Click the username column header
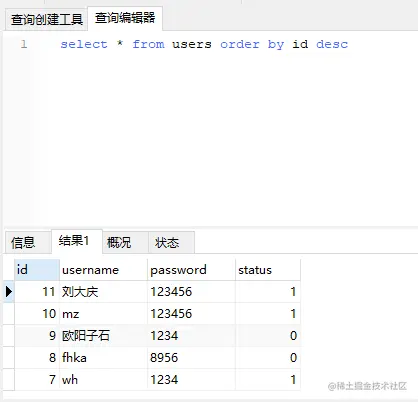Viewport: 418px width, 402px height. (103, 270)
